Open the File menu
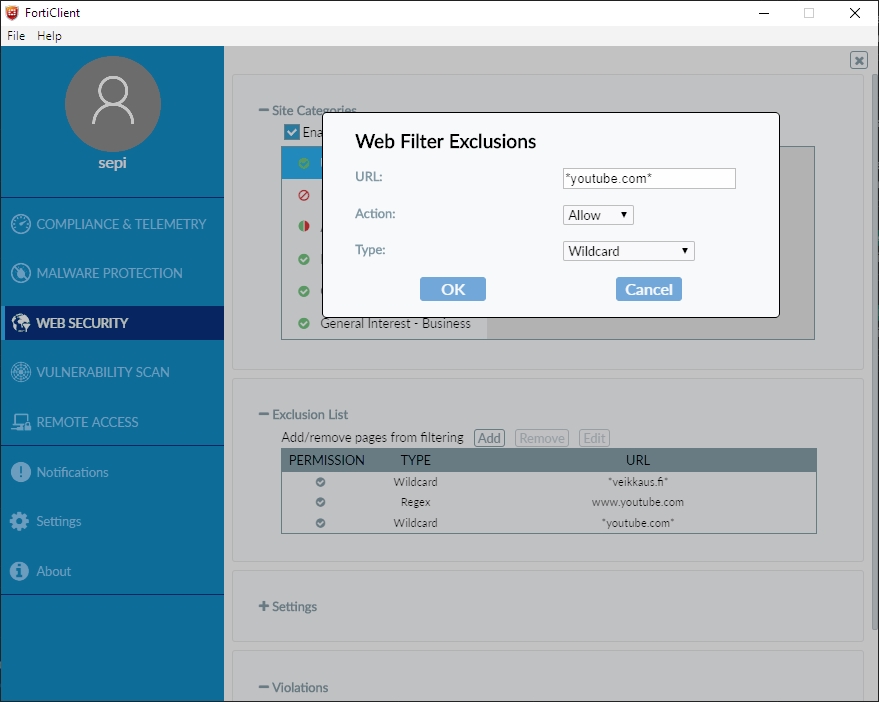 click(x=16, y=36)
